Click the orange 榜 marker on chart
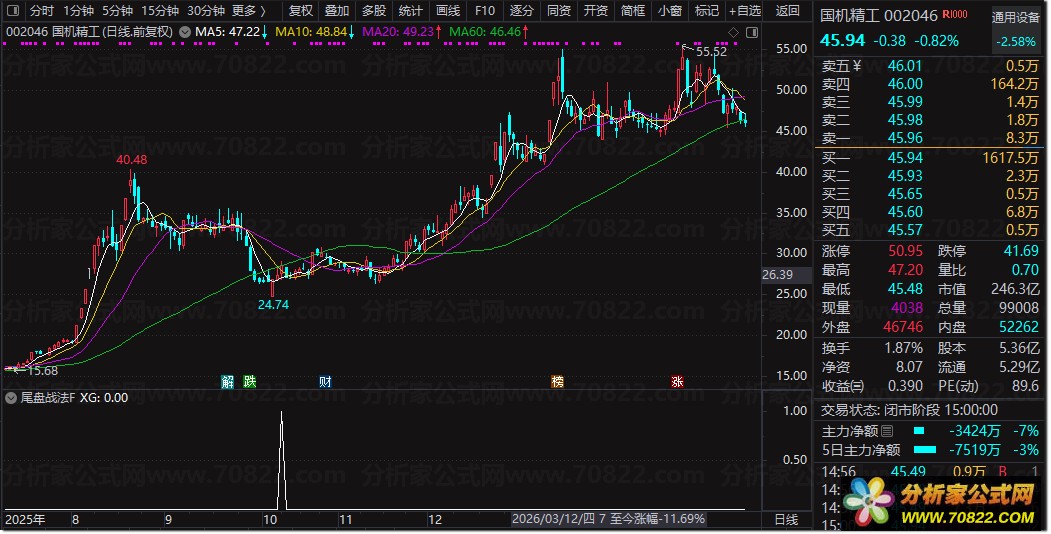The width and height of the screenshot is (1051, 534). (557, 381)
